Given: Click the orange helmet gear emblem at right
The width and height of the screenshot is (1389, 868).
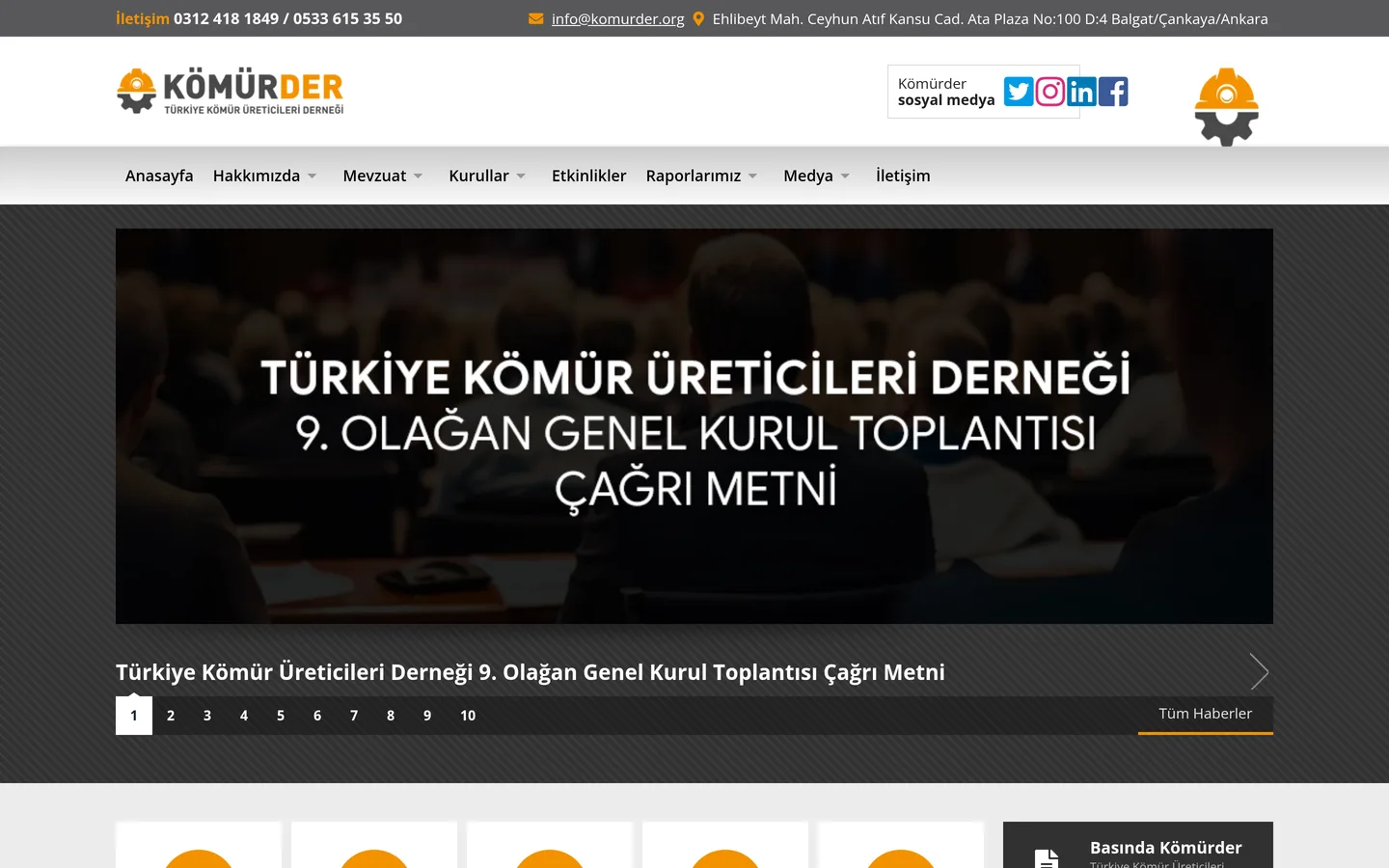Looking at the screenshot, I should tap(1227, 107).
